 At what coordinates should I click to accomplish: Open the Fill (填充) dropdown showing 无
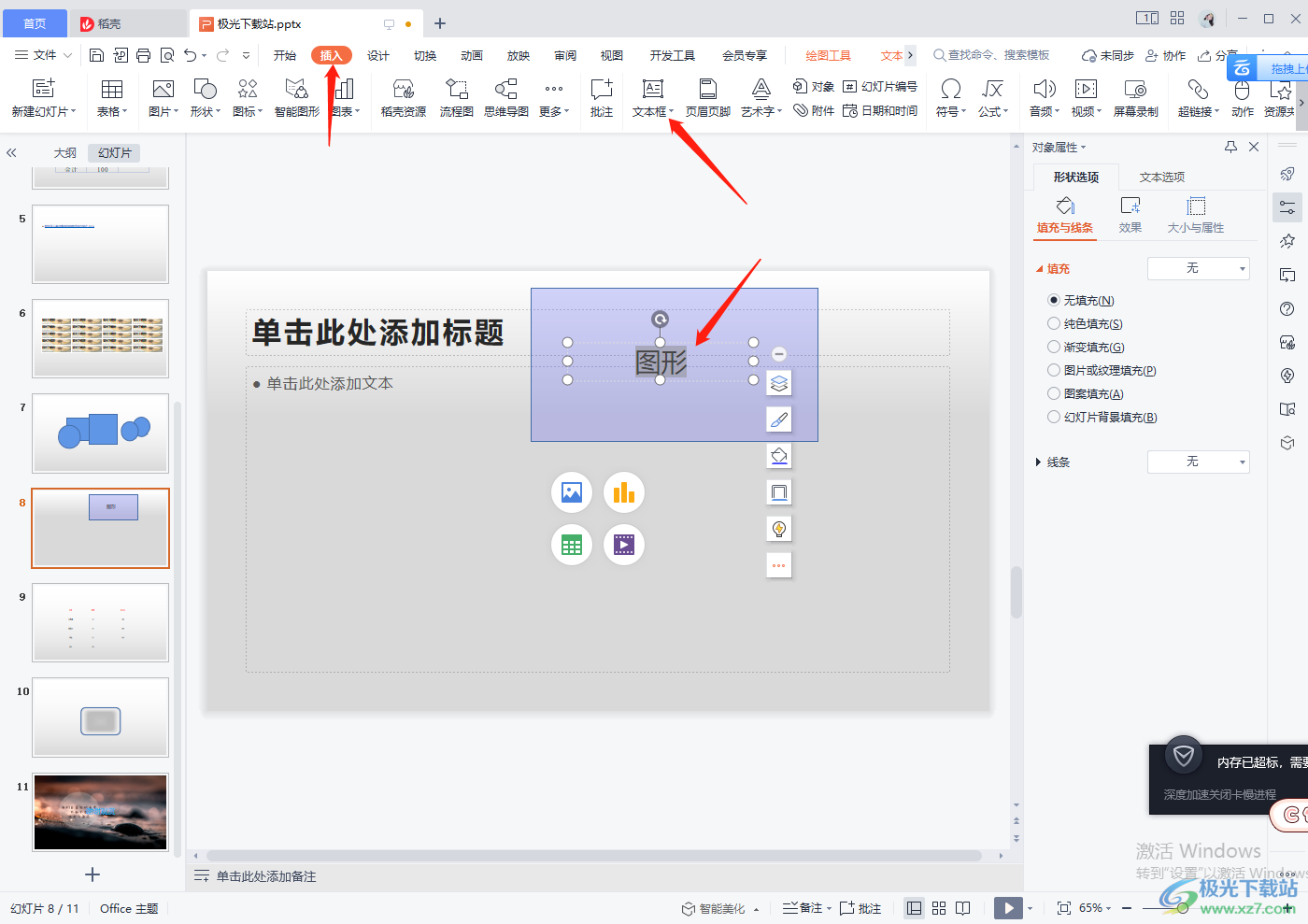tap(1199, 268)
